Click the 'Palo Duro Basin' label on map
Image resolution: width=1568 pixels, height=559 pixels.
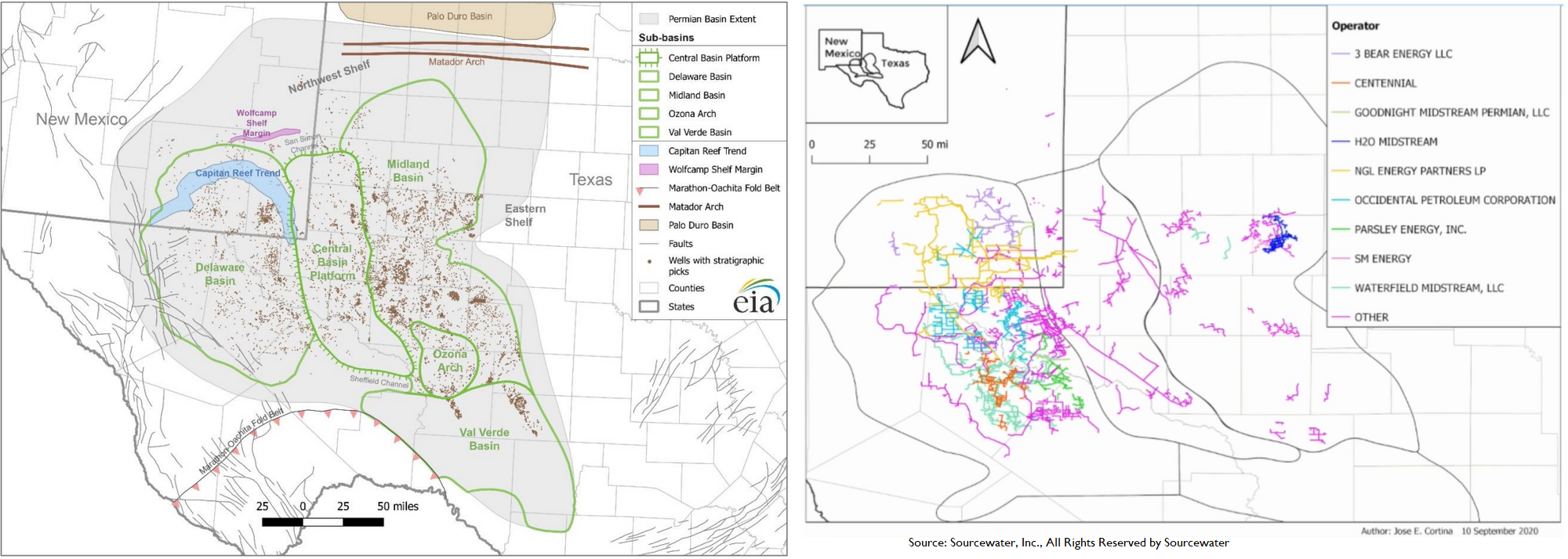click(459, 16)
